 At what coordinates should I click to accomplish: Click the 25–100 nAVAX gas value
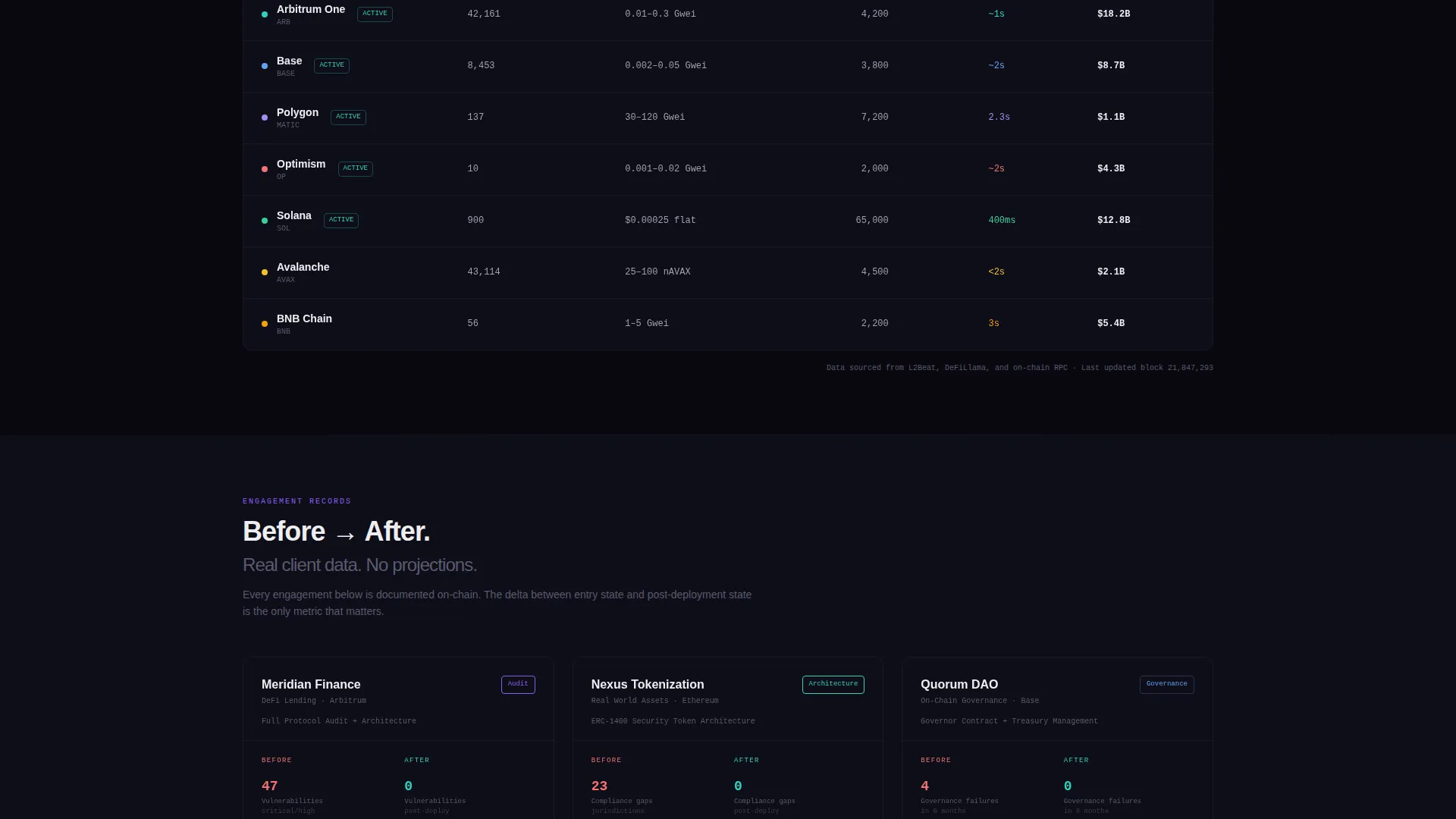coord(657,271)
